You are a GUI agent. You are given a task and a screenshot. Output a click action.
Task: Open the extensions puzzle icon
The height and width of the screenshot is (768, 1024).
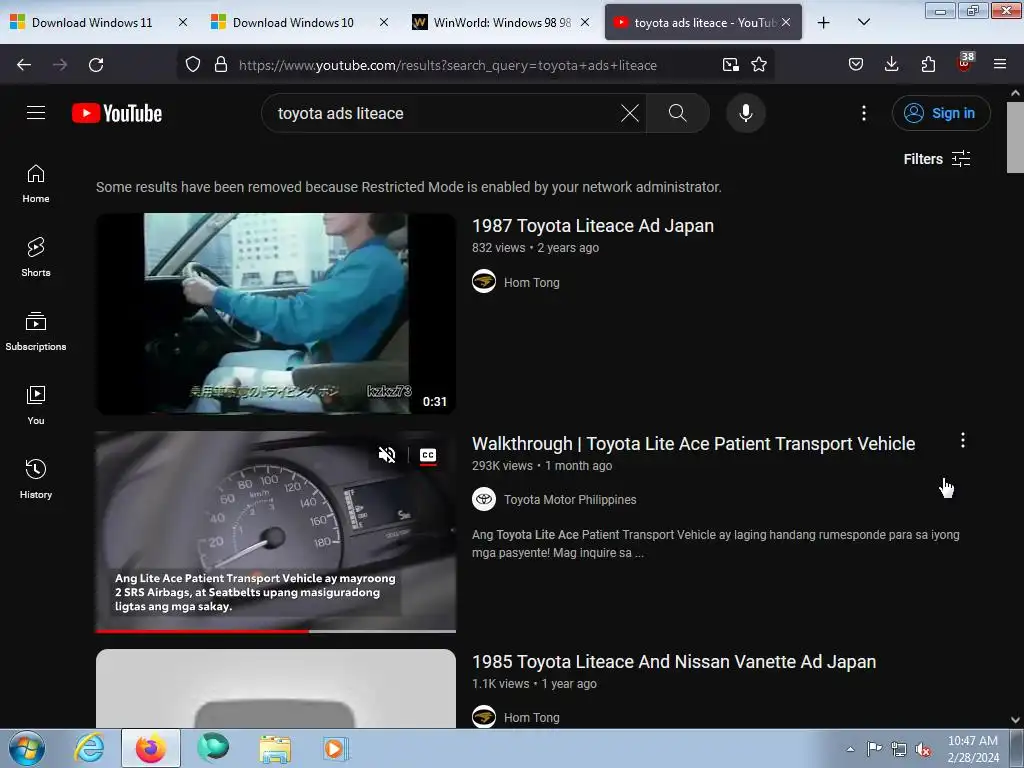(x=928, y=65)
